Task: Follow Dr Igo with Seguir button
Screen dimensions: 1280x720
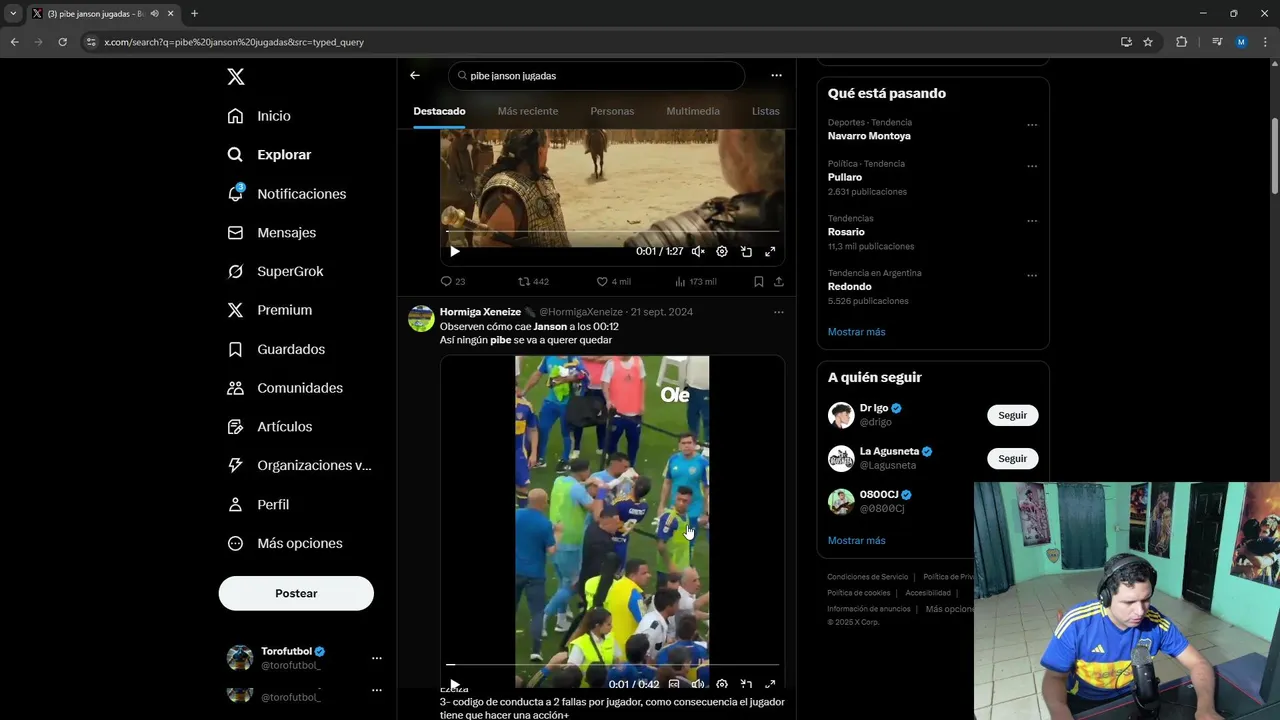Action: pyautogui.click(x=1012, y=415)
